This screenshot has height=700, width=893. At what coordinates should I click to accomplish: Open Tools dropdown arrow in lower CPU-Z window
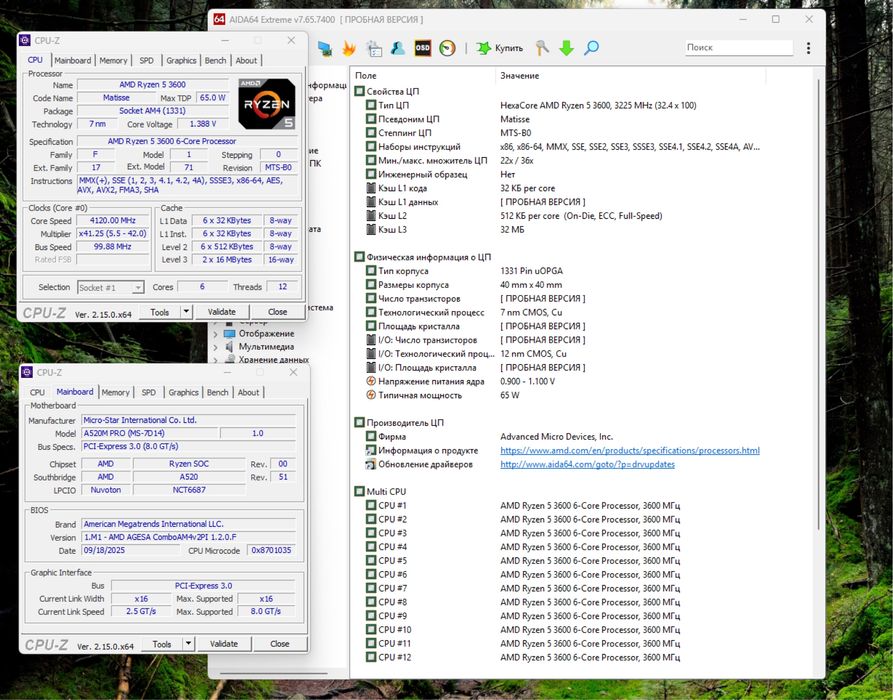click(x=188, y=644)
